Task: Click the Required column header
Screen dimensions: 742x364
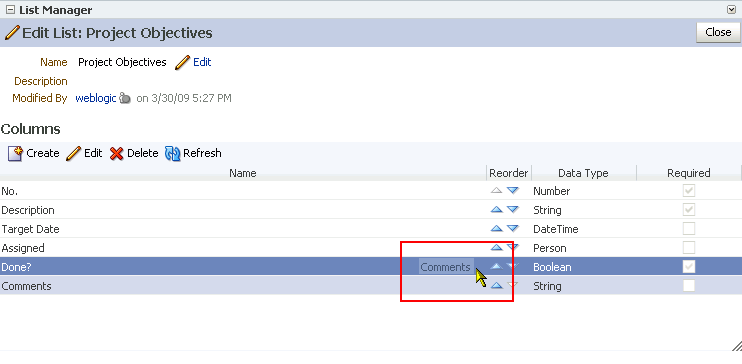Action: click(x=689, y=173)
